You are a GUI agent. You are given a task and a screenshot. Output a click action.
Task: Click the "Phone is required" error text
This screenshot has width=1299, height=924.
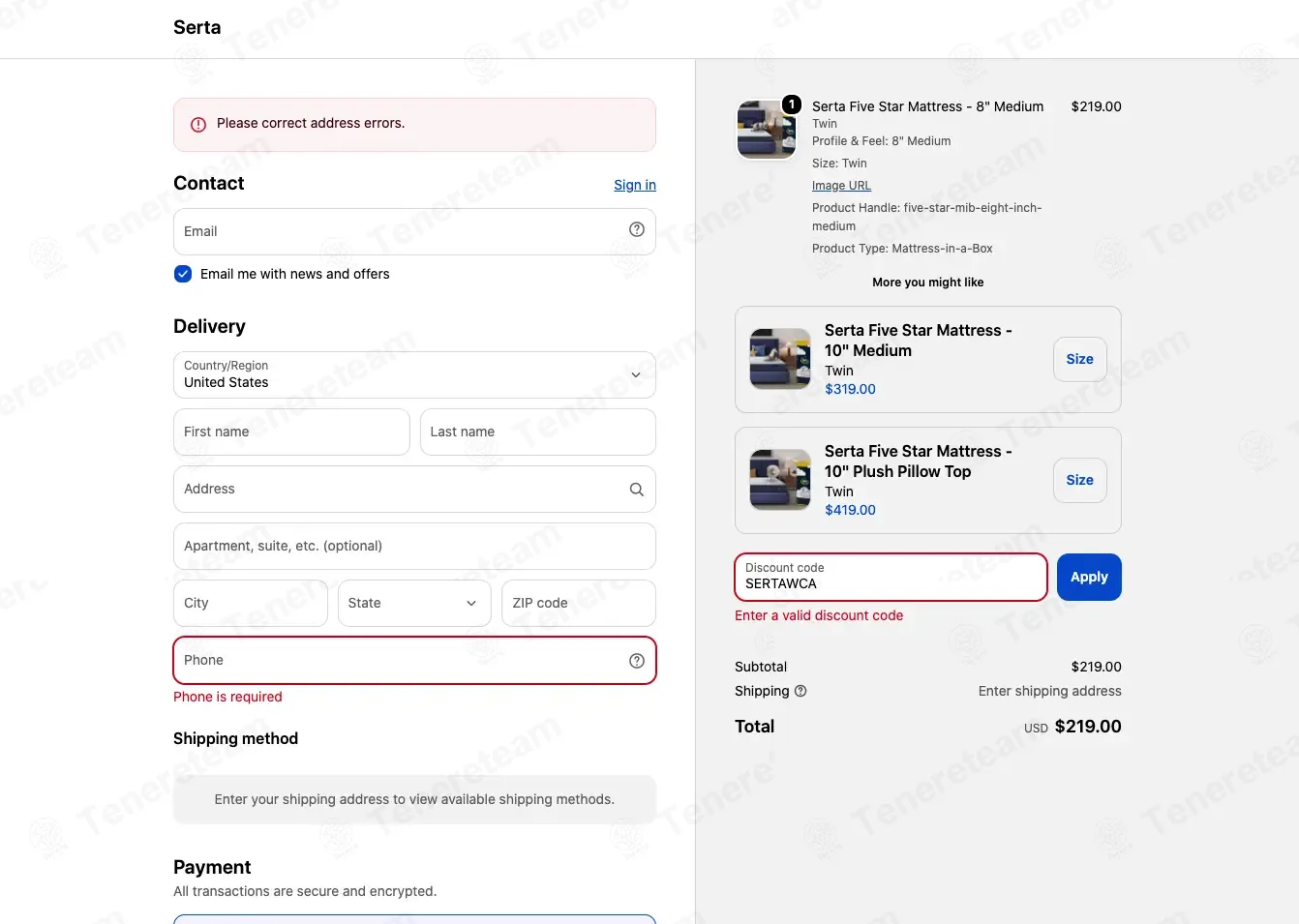click(x=227, y=697)
